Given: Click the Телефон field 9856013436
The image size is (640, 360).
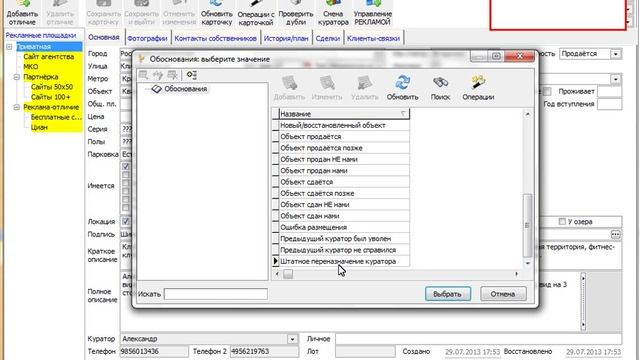Looking at the screenshot, I should pyautogui.click(x=154, y=351).
